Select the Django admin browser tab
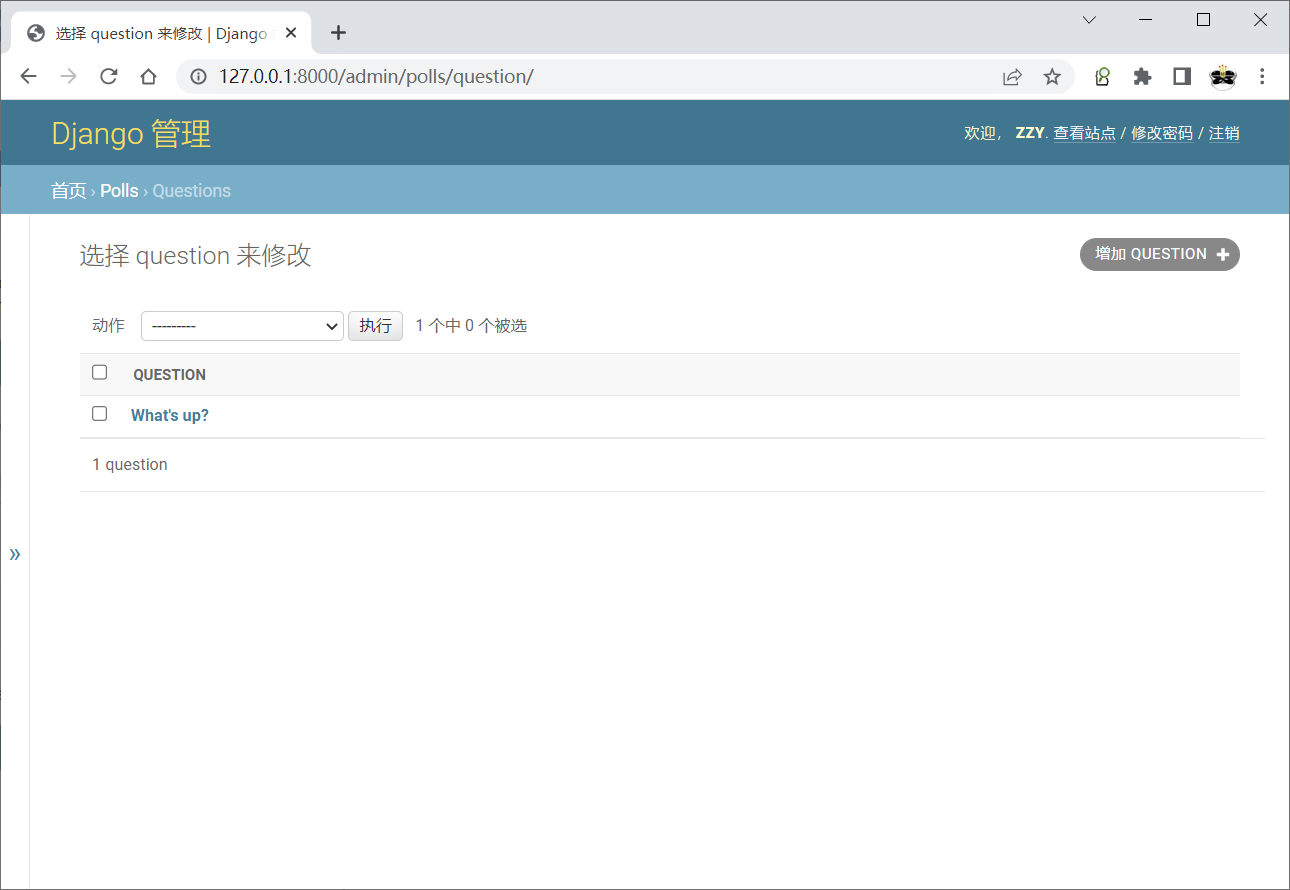Screen dimensions: 1290x890 pyautogui.click(x=161, y=33)
